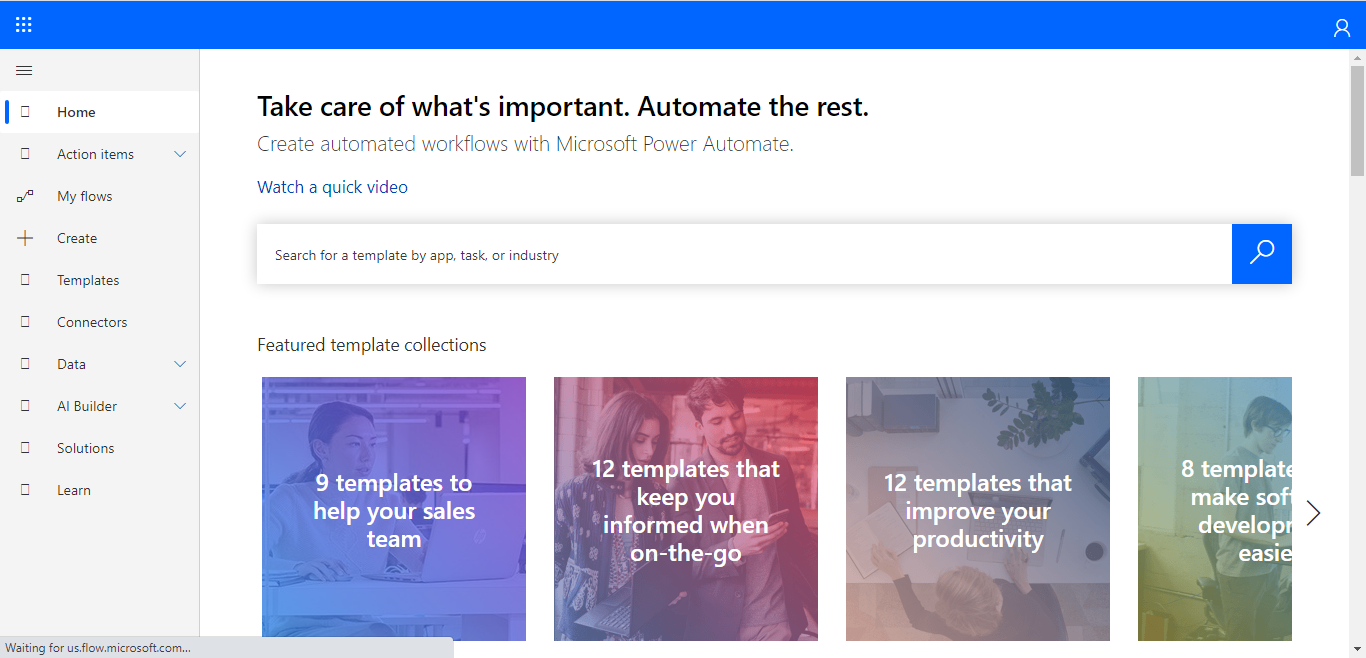The image size is (1366, 658).
Task: Click the user account icon
Action: (1342, 27)
